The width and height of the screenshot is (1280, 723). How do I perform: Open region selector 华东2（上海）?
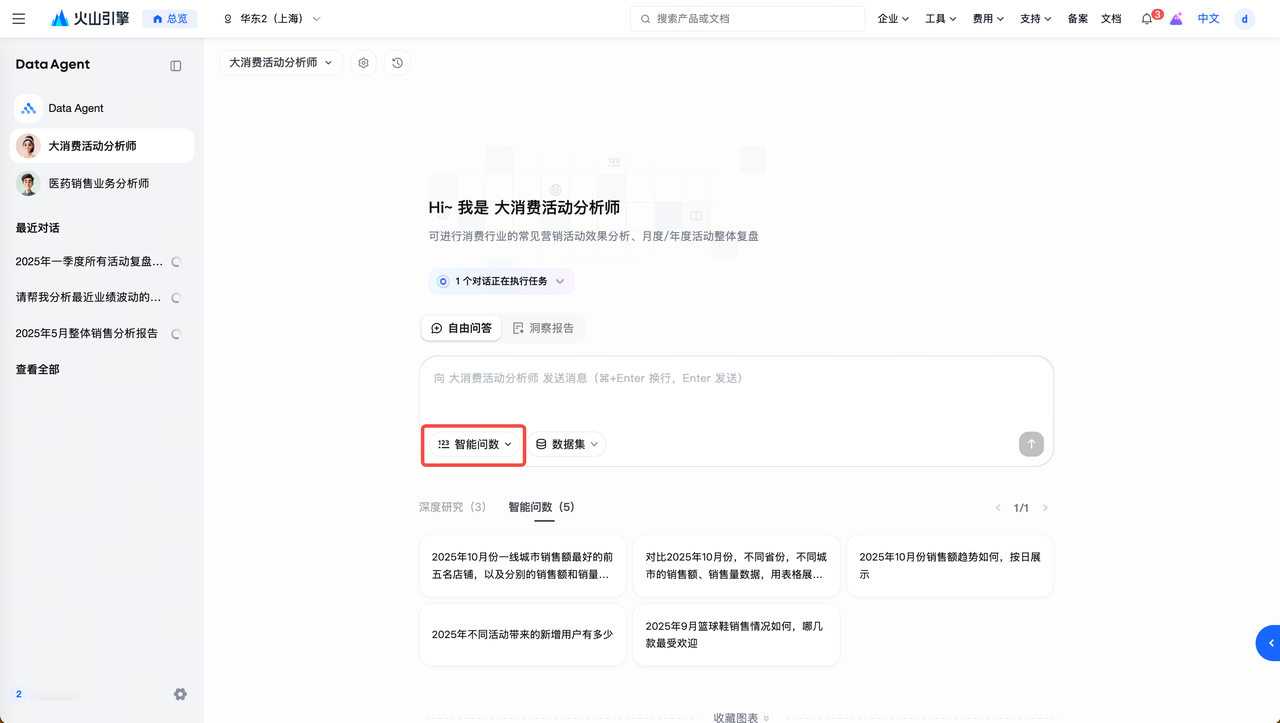click(272, 19)
